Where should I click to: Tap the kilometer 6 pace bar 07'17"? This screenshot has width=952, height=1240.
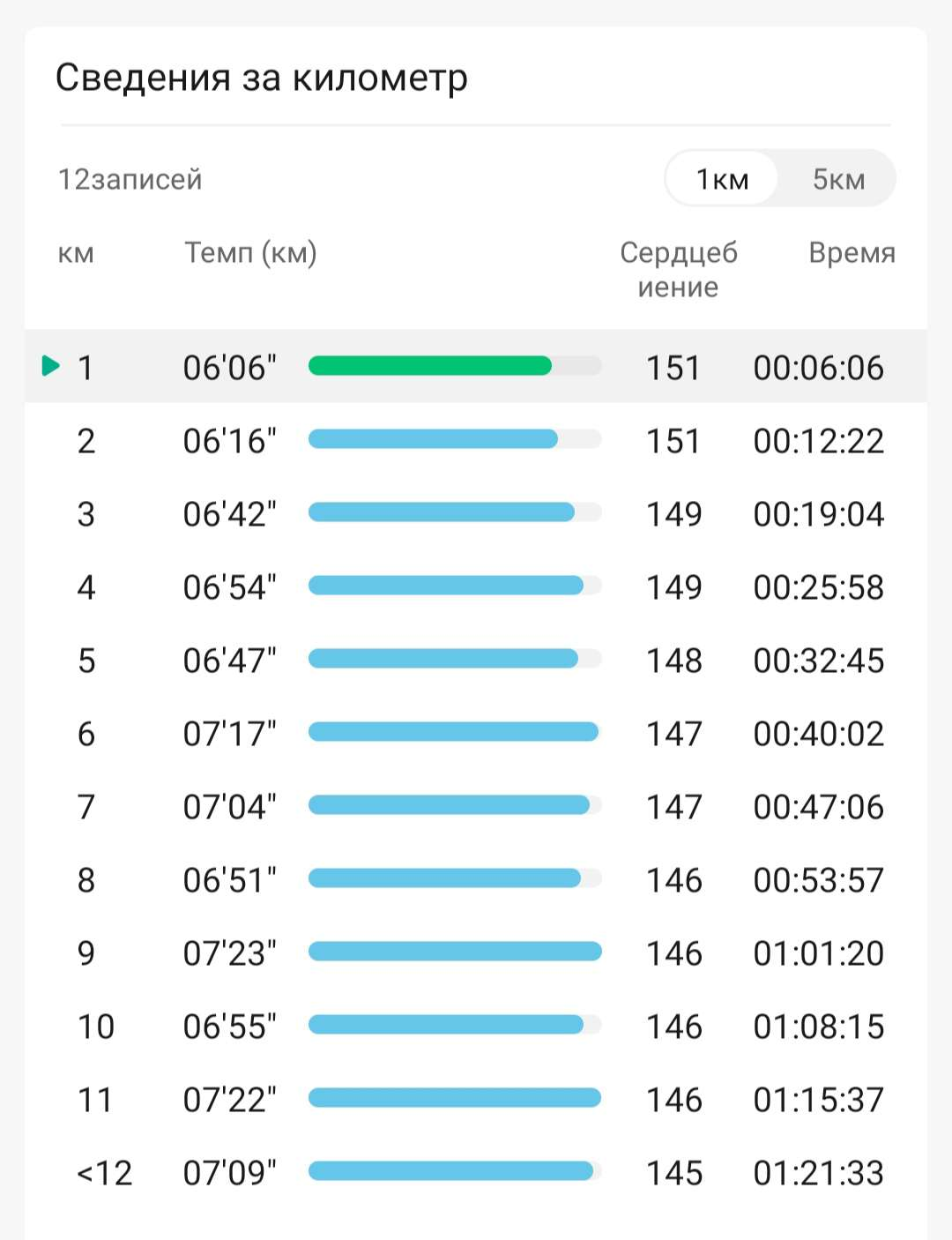click(453, 732)
